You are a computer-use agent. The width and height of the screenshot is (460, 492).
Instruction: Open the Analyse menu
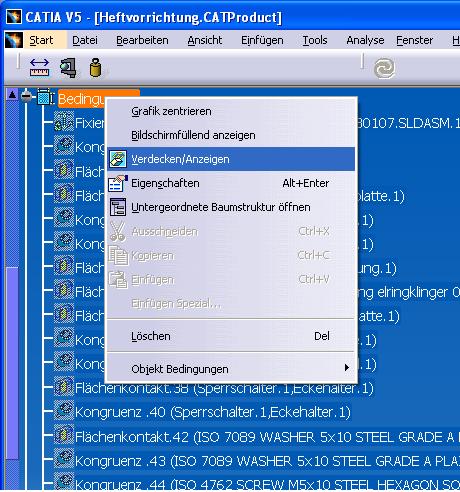click(365, 40)
